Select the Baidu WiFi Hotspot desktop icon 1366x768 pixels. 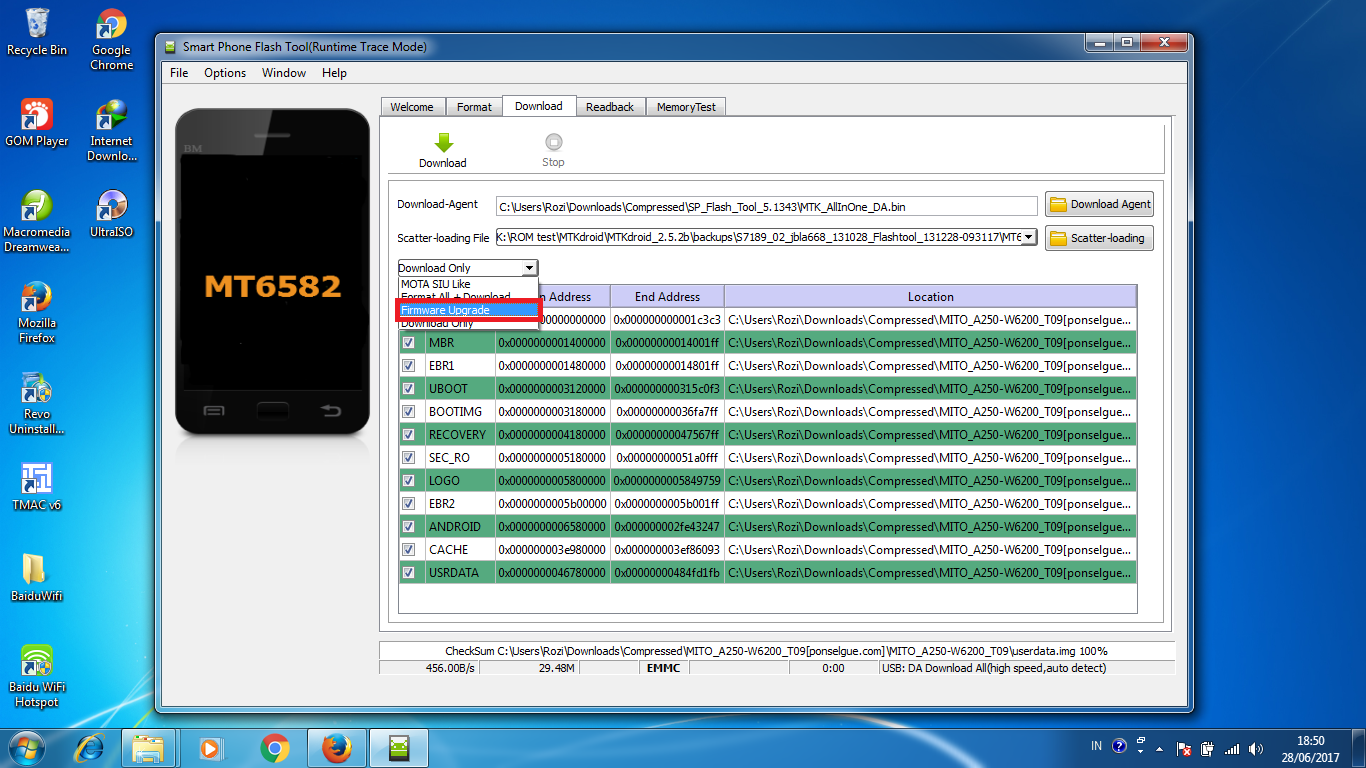tap(37, 676)
